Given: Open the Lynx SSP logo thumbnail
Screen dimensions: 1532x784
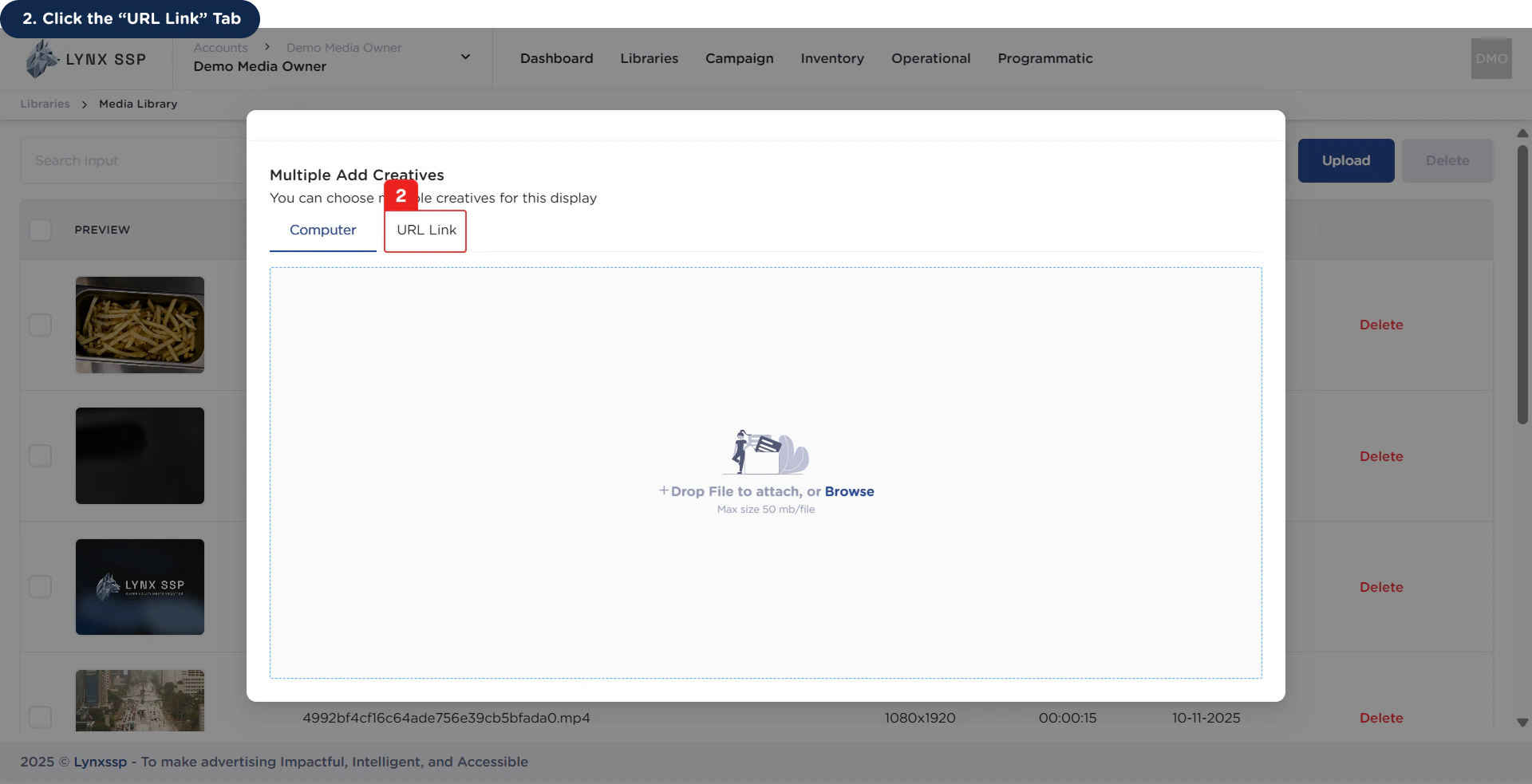Looking at the screenshot, I should (140, 586).
